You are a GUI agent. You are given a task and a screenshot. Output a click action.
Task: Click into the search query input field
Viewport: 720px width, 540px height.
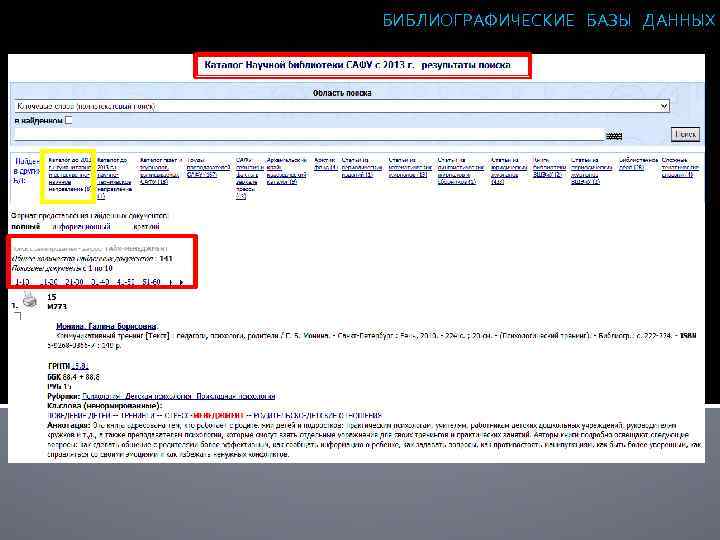[x=309, y=135]
